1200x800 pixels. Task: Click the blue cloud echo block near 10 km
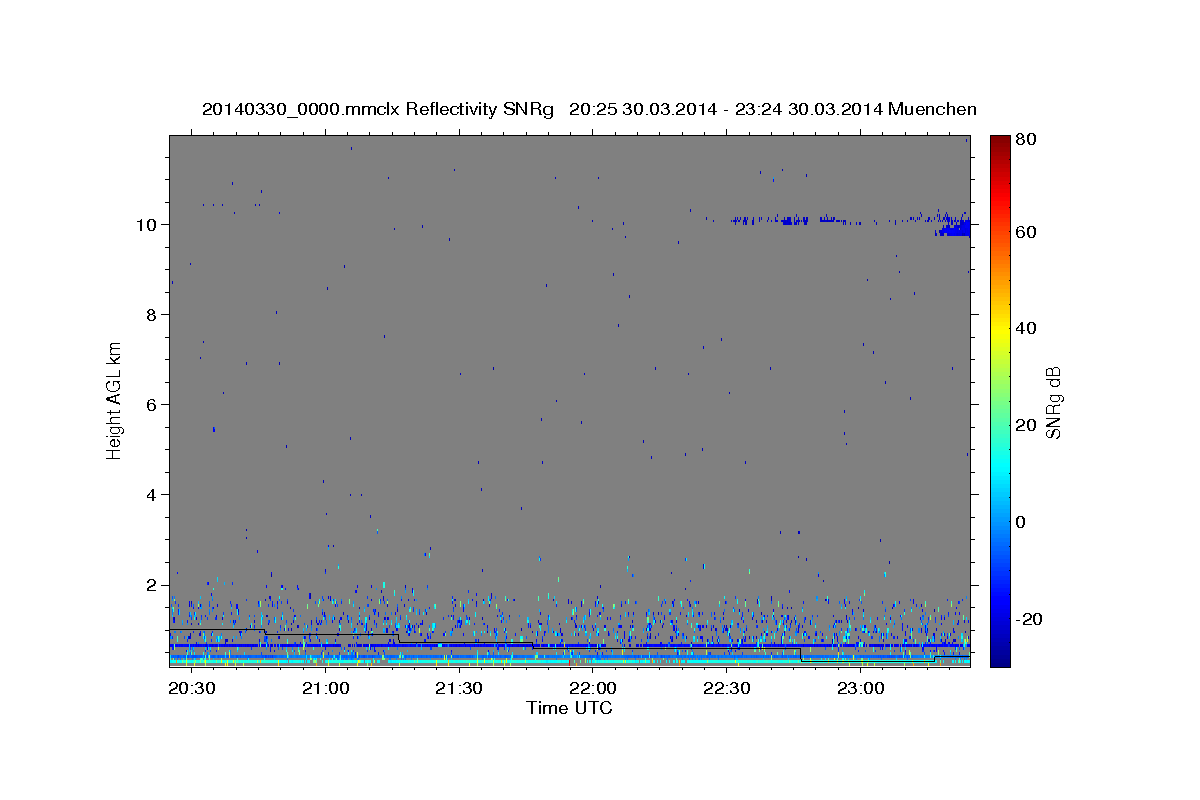(953, 228)
